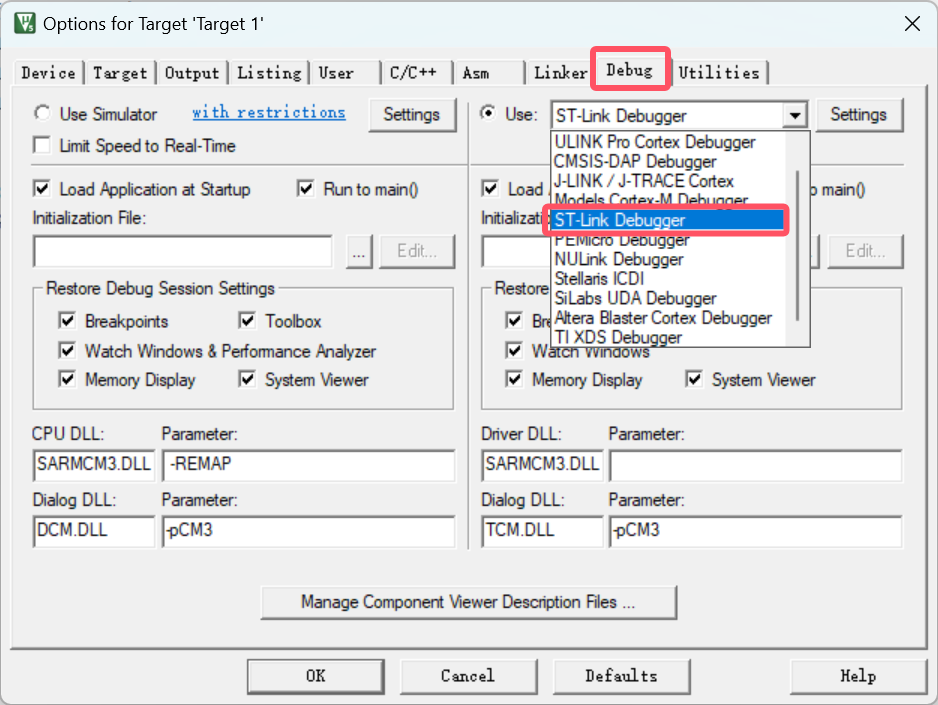Click the empty Driver DLL Parameter field
The image size is (938, 705).
(x=756, y=465)
